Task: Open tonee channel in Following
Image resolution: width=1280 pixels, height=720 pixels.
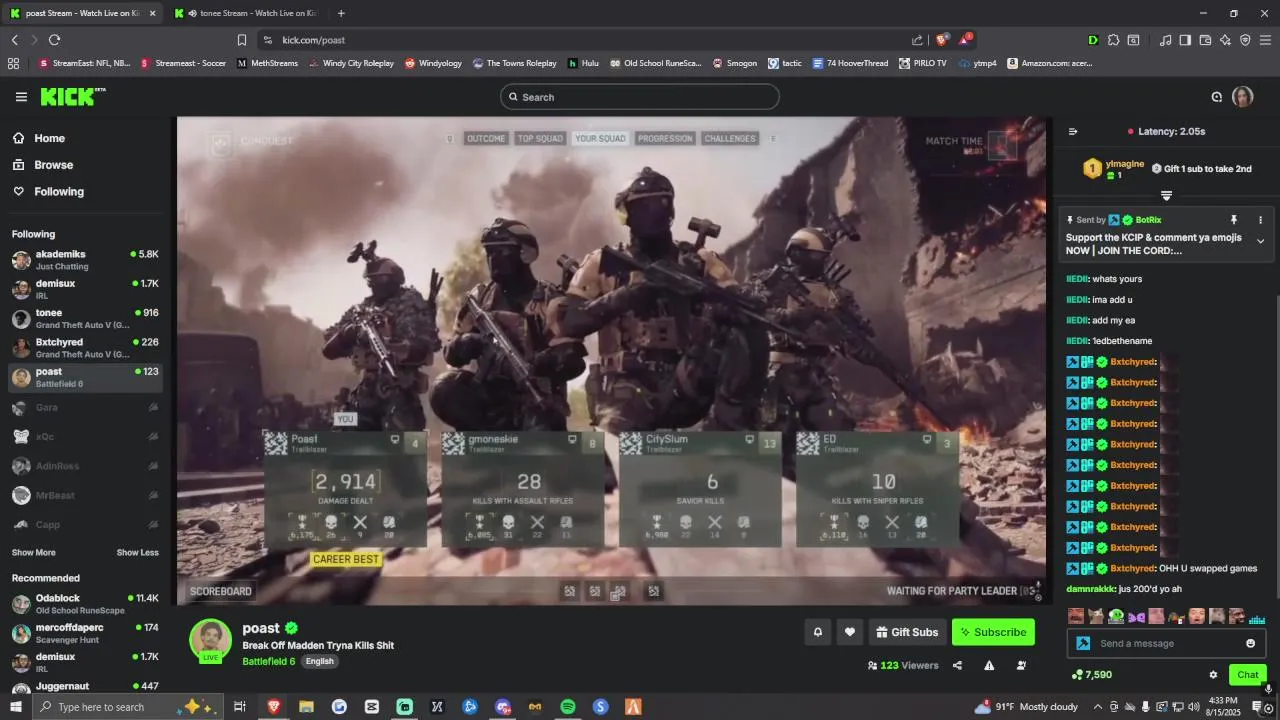Action: pyautogui.click(x=85, y=318)
